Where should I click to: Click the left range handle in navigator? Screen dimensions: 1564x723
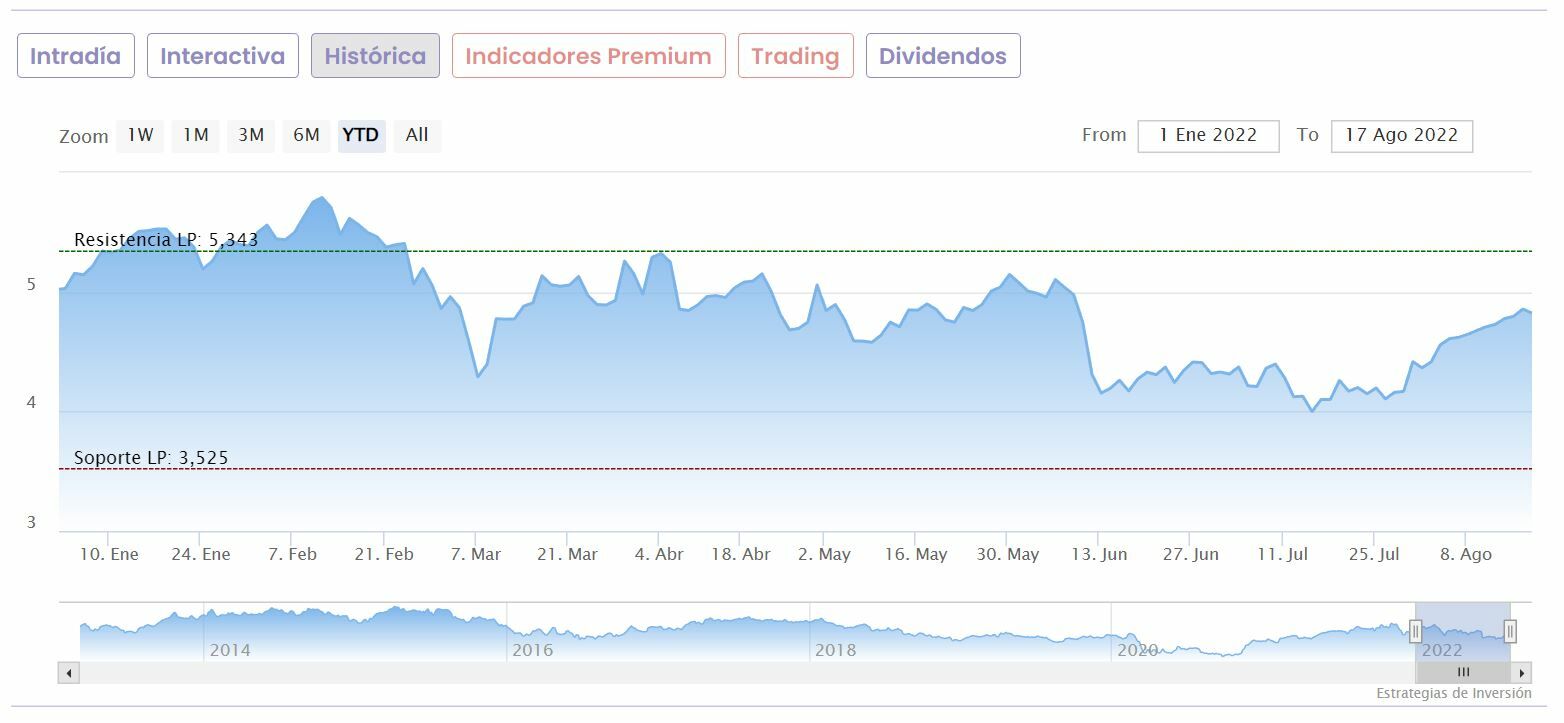(1415, 631)
